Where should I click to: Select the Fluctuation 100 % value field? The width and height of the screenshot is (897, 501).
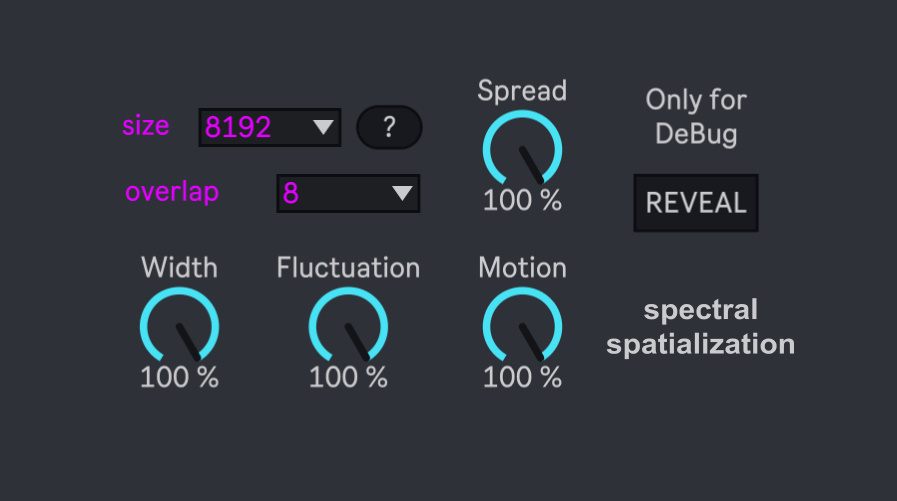[x=348, y=377]
